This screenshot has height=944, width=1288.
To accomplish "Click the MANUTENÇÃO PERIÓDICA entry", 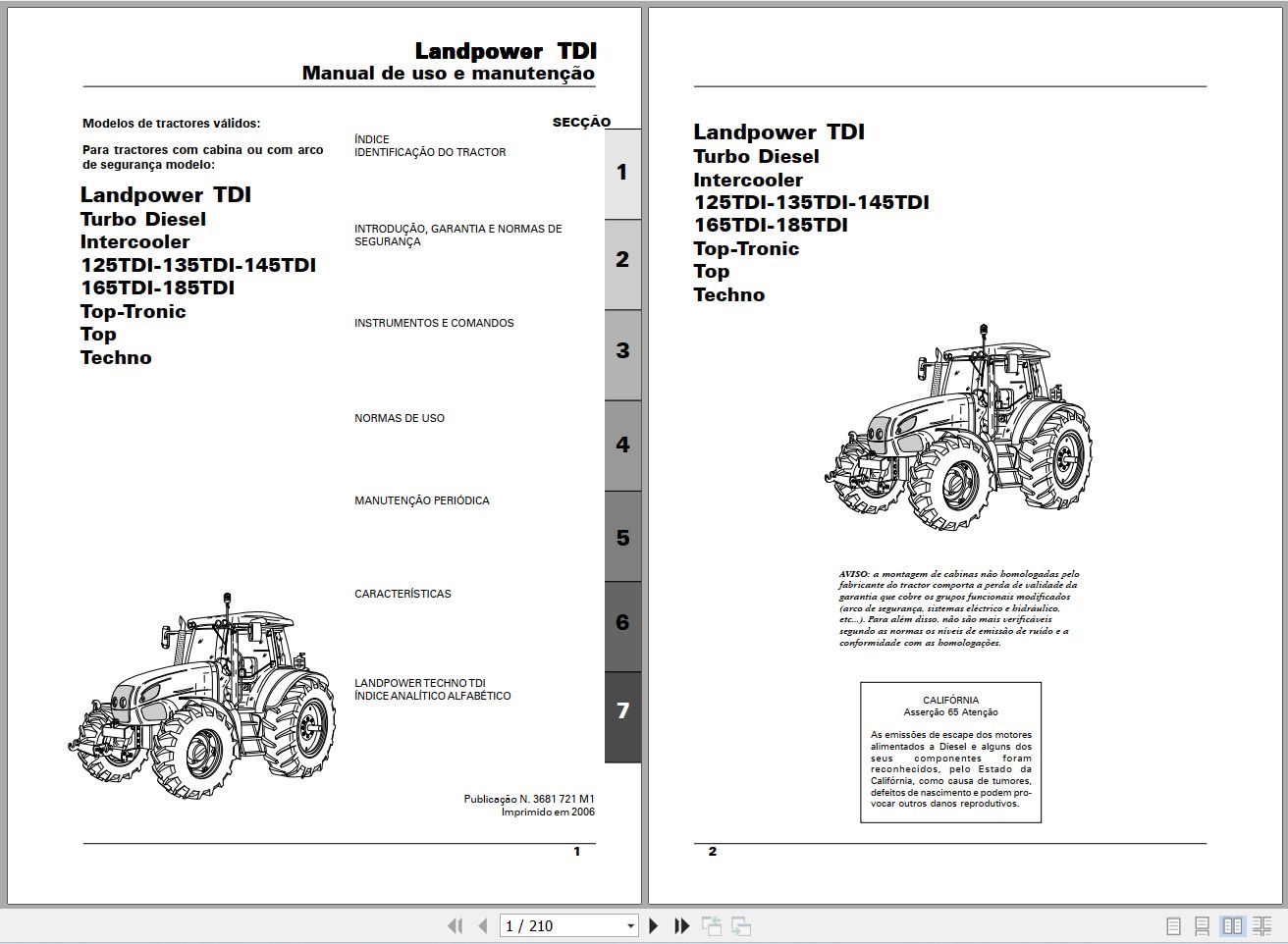I will tap(421, 500).
